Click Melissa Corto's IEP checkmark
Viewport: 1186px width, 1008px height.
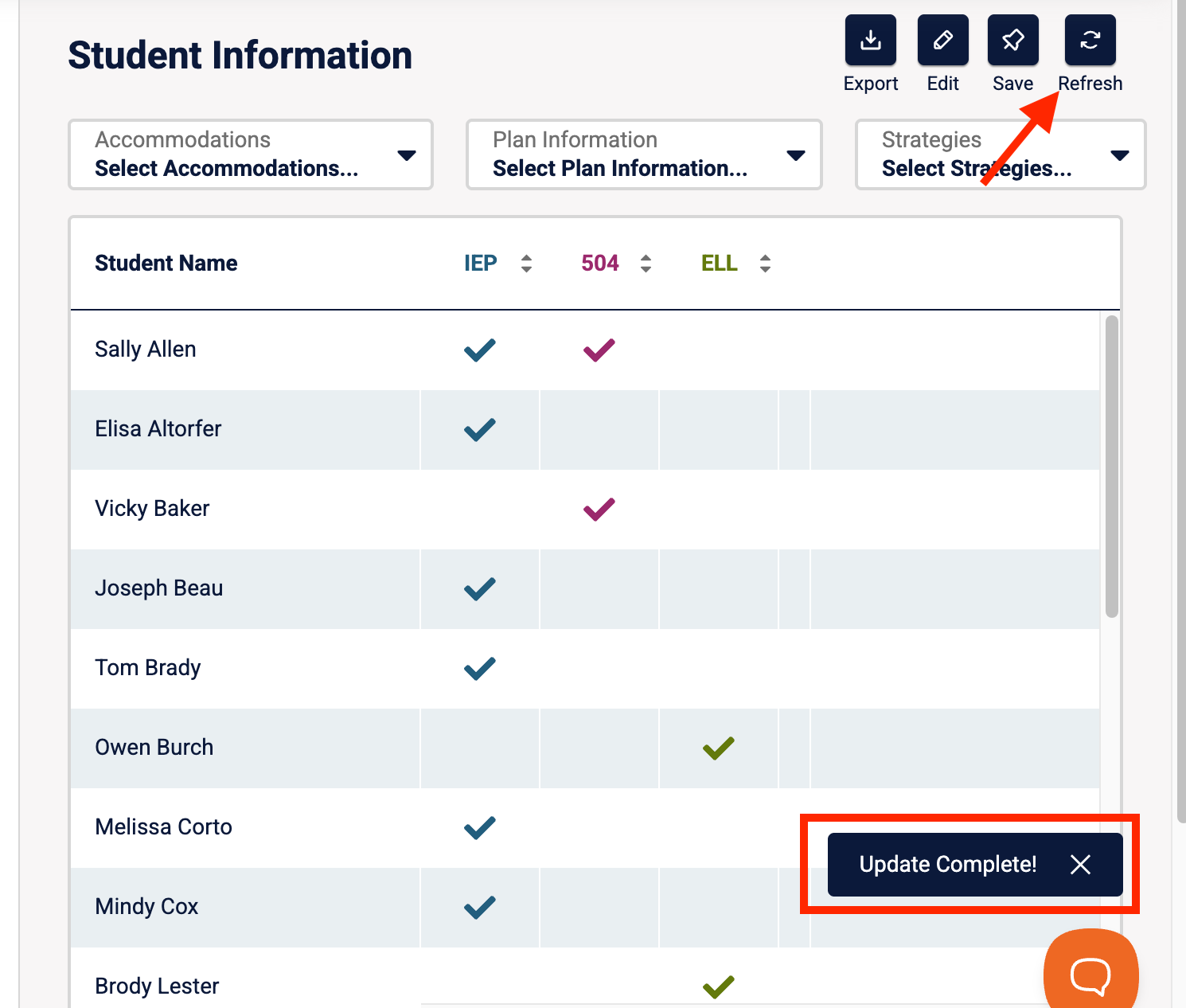coord(480,828)
